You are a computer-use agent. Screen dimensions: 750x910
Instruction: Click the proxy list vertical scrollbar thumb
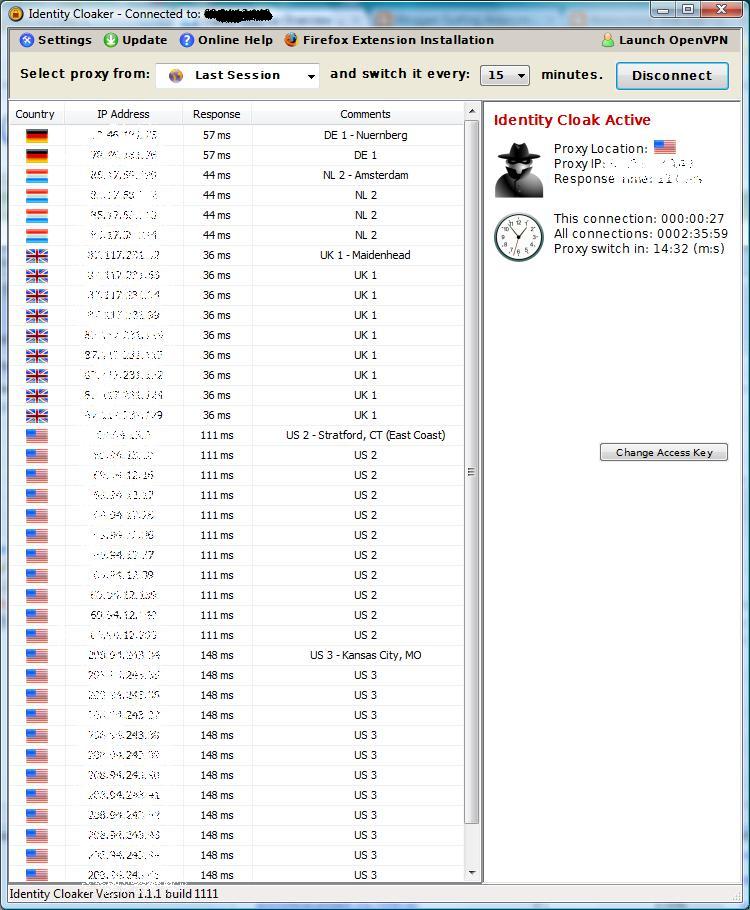click(472, 471)
